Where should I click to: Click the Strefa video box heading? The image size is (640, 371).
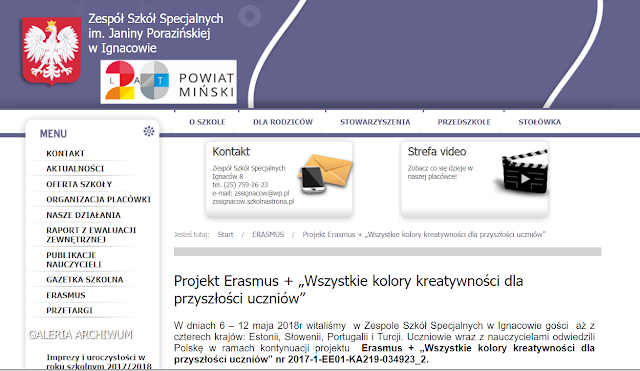(437, 151)
